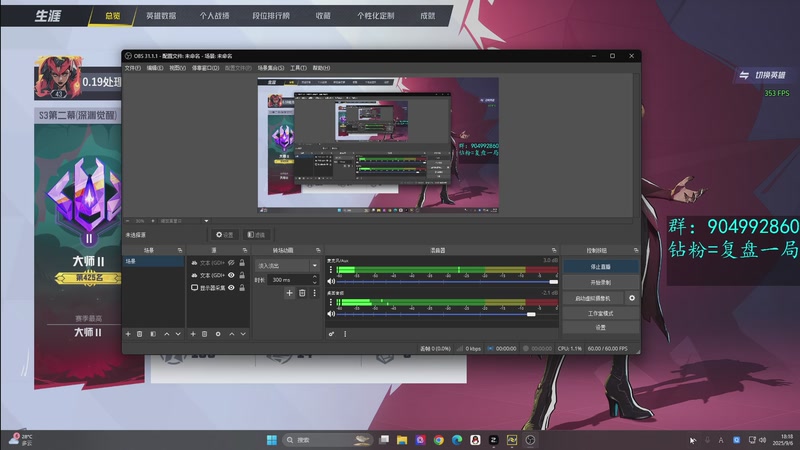This screenshot has width=800, height=450.
Task: Open the File menu in OBS
Action: point(132,68)
